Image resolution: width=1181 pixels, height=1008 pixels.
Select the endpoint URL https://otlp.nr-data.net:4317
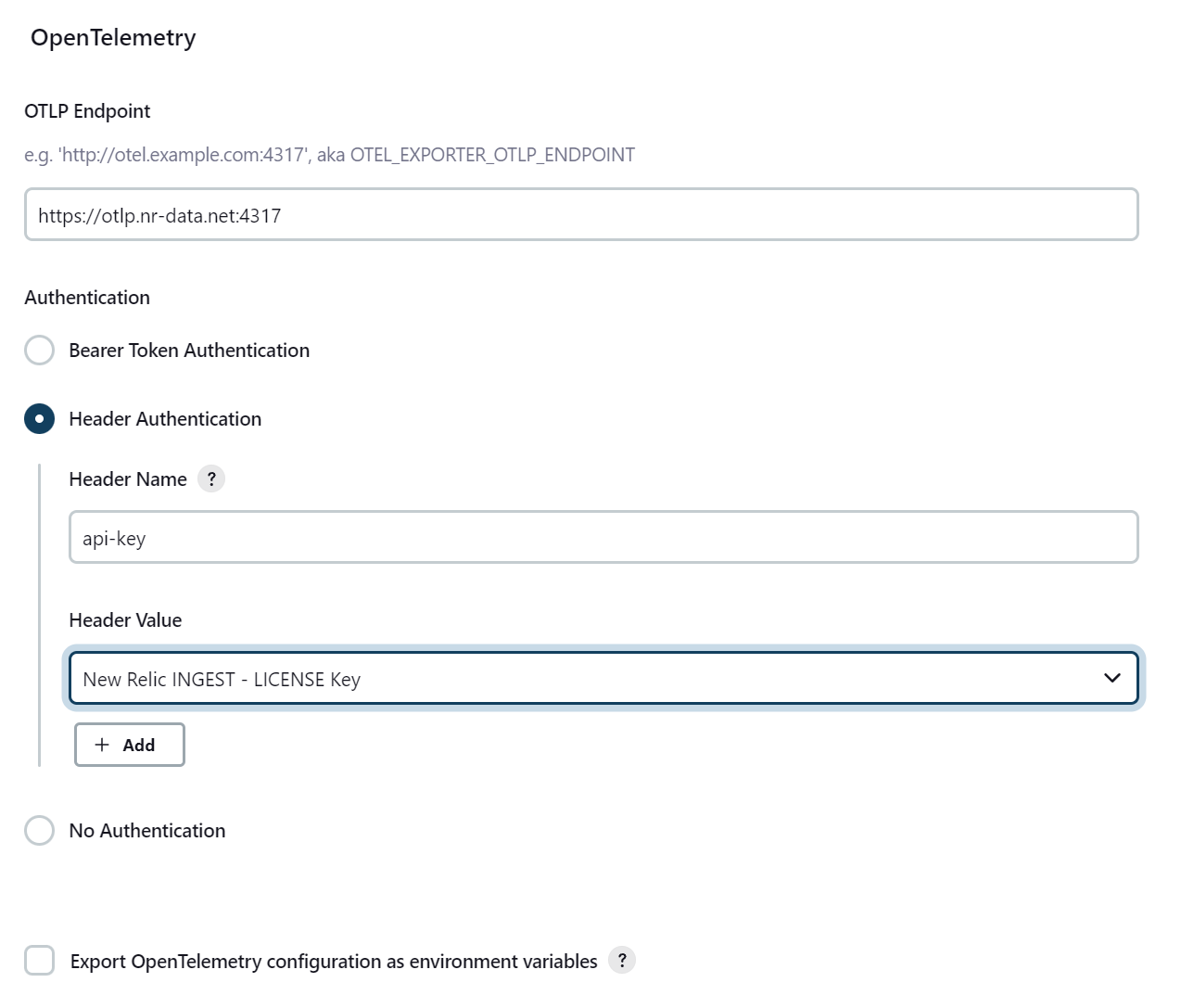point(581,214)
